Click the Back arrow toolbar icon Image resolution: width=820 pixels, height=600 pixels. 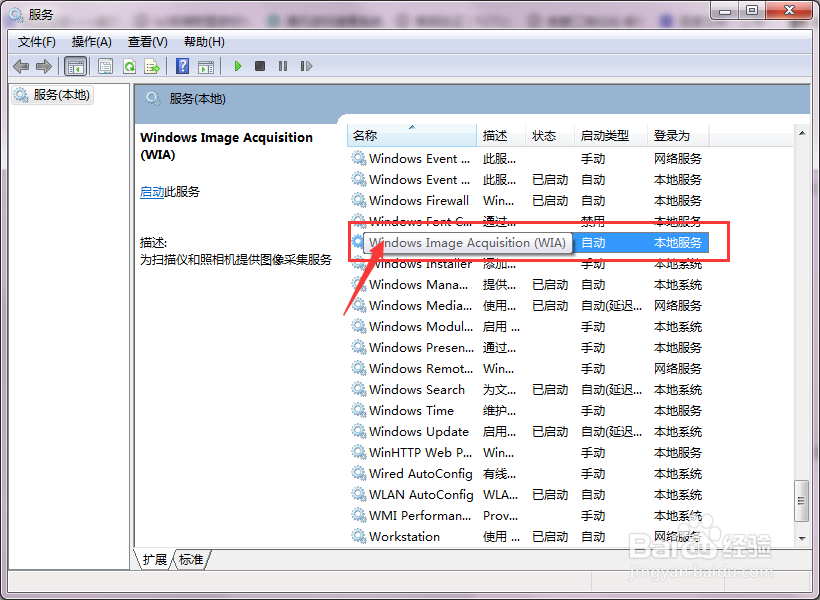(21, 66)
